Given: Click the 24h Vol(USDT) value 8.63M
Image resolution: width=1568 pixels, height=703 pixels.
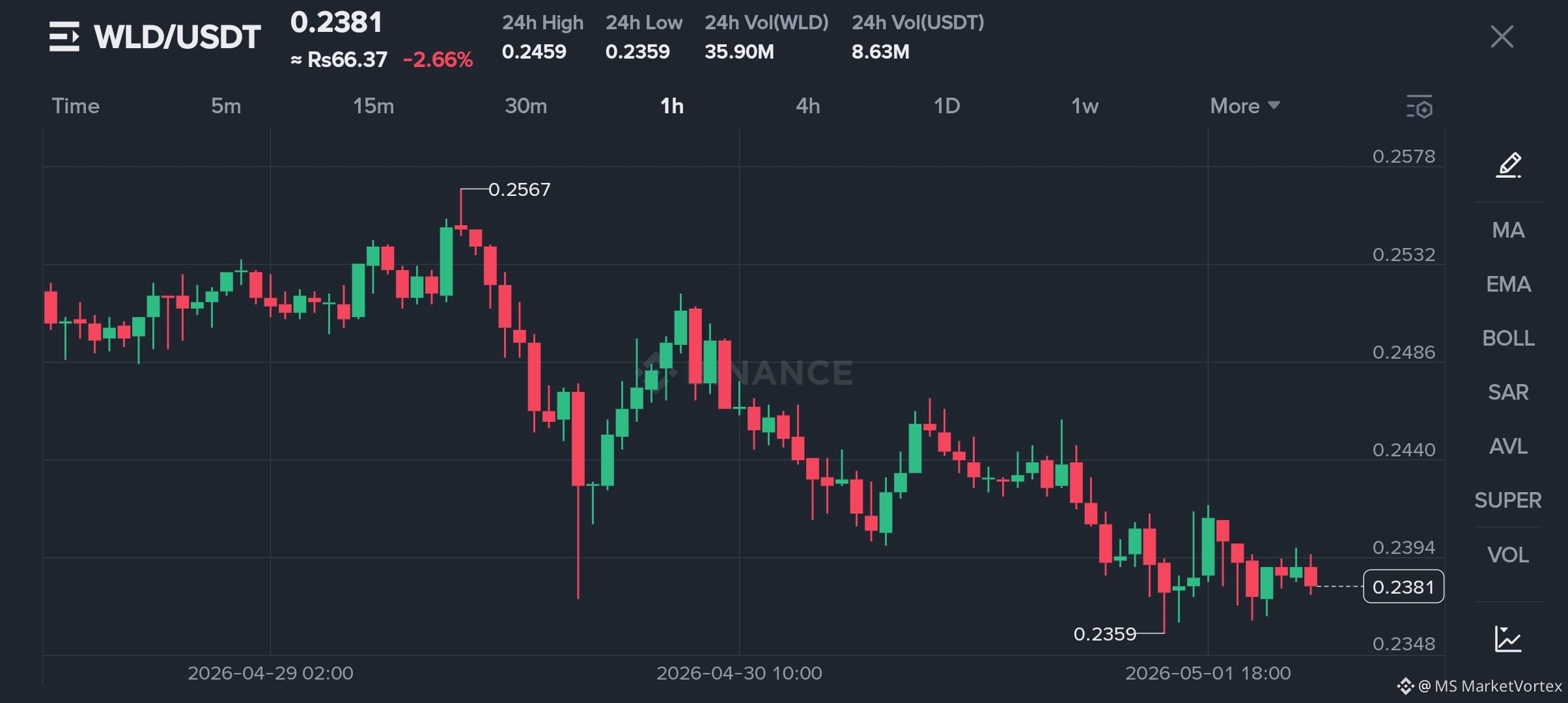Looking at the screenshot, I should pos(880,51).
